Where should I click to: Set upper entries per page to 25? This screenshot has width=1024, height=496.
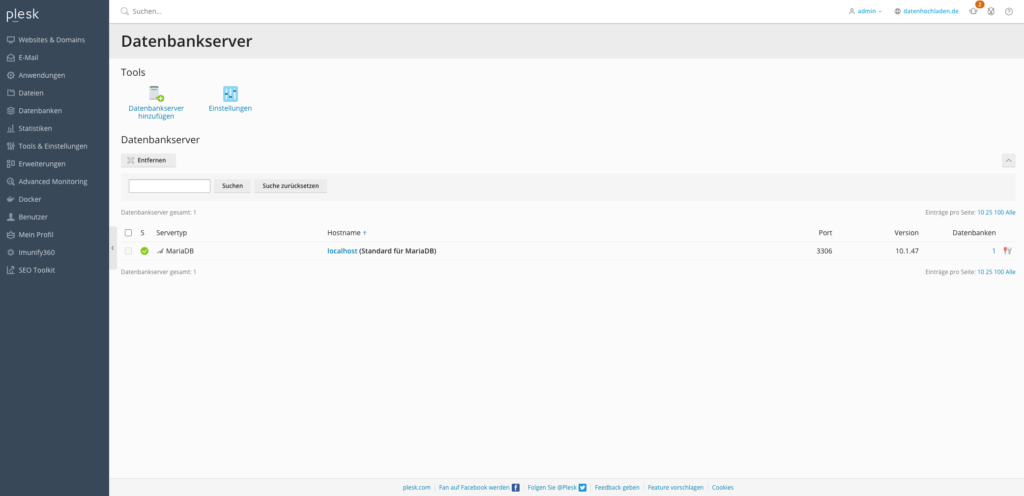click(x=989, y=213)
